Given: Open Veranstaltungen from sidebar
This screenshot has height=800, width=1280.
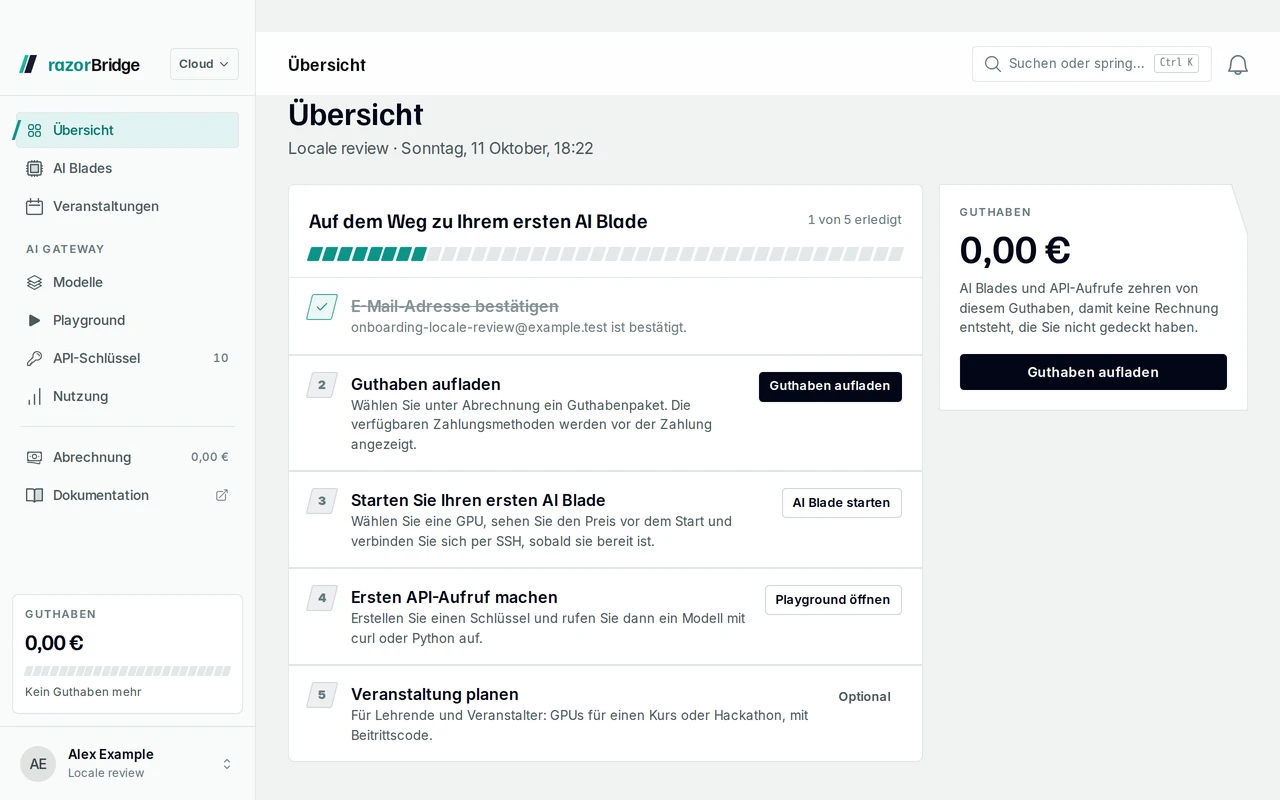Looking at the screenshot, I should [127, 206].
